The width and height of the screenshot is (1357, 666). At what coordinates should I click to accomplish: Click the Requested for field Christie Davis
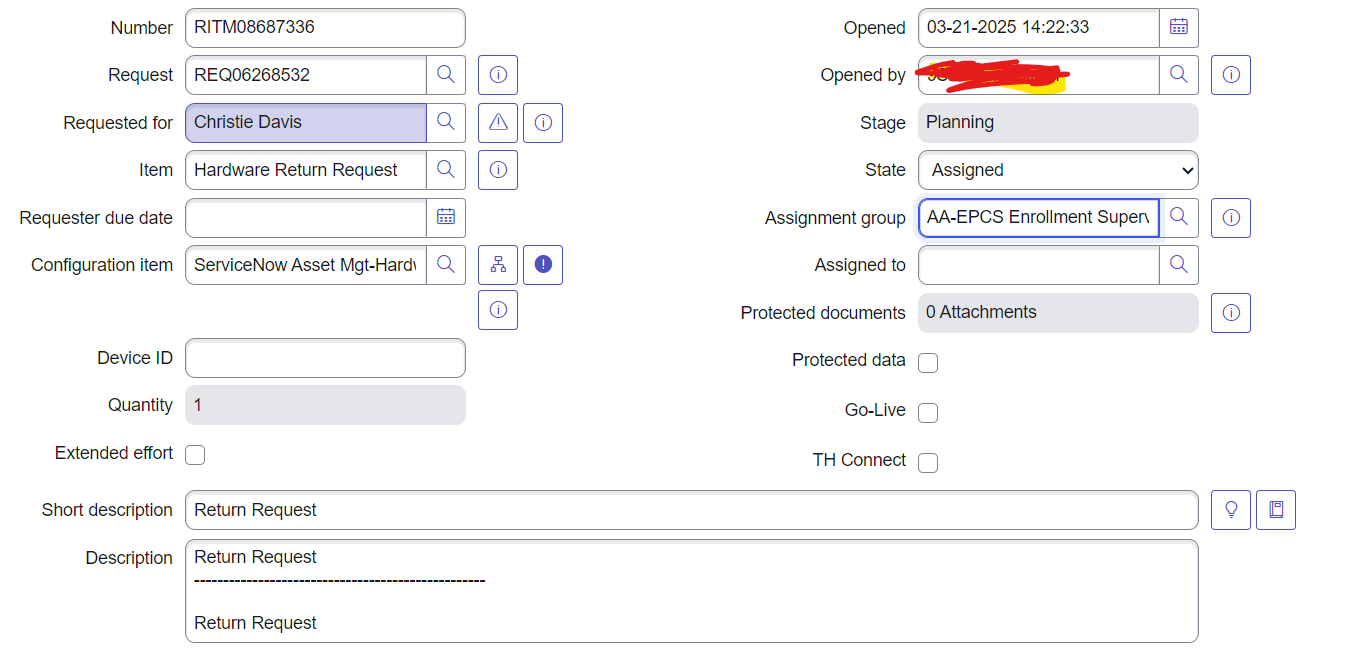[x=306, y=123]
